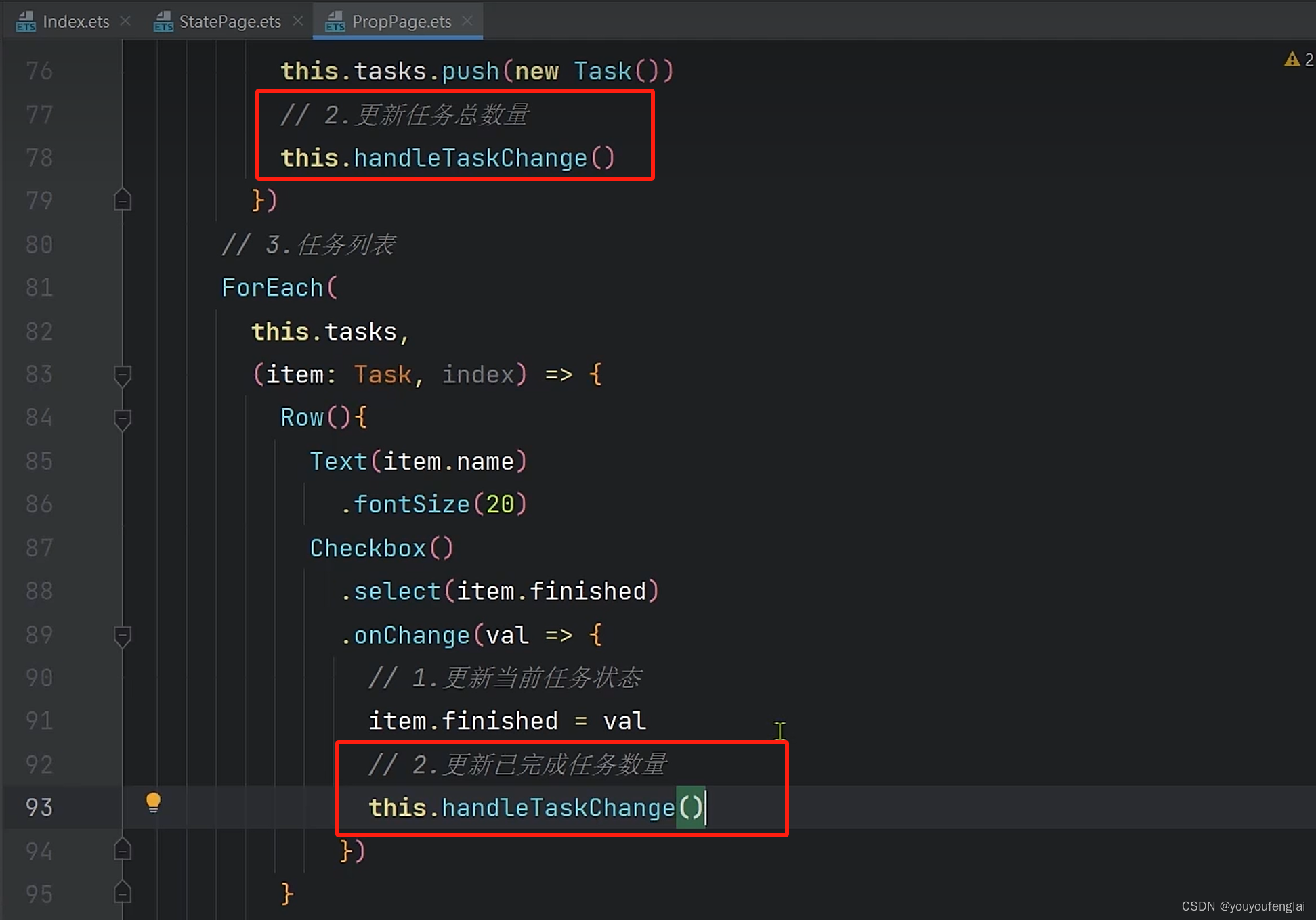Click 'Checkbox()' on line 87
This screenshot has height=920, width=1316.
[x=381, y=548]
